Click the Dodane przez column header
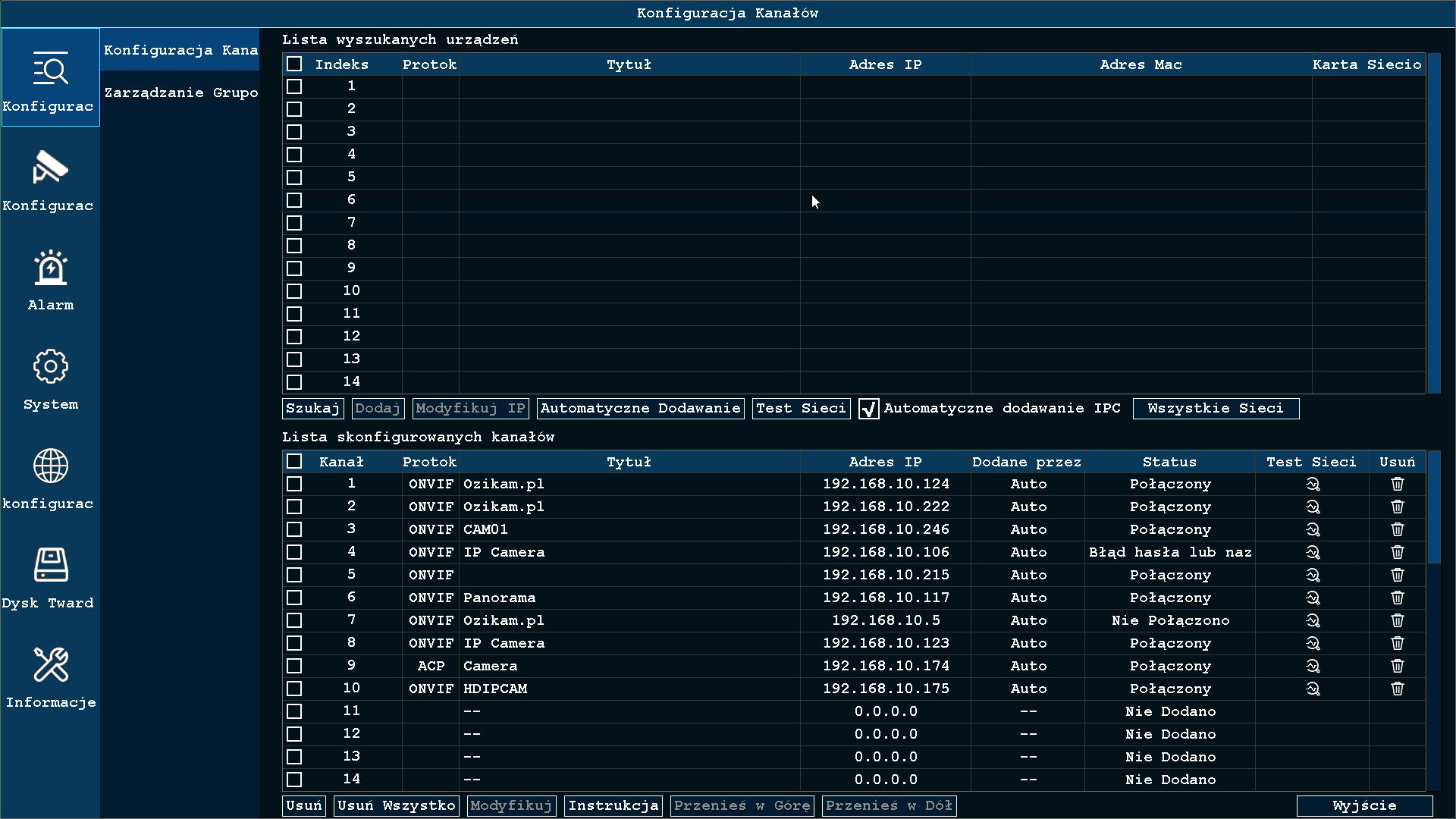Viewport: 1456px width, 819px height. click(x=1028, y=462)
